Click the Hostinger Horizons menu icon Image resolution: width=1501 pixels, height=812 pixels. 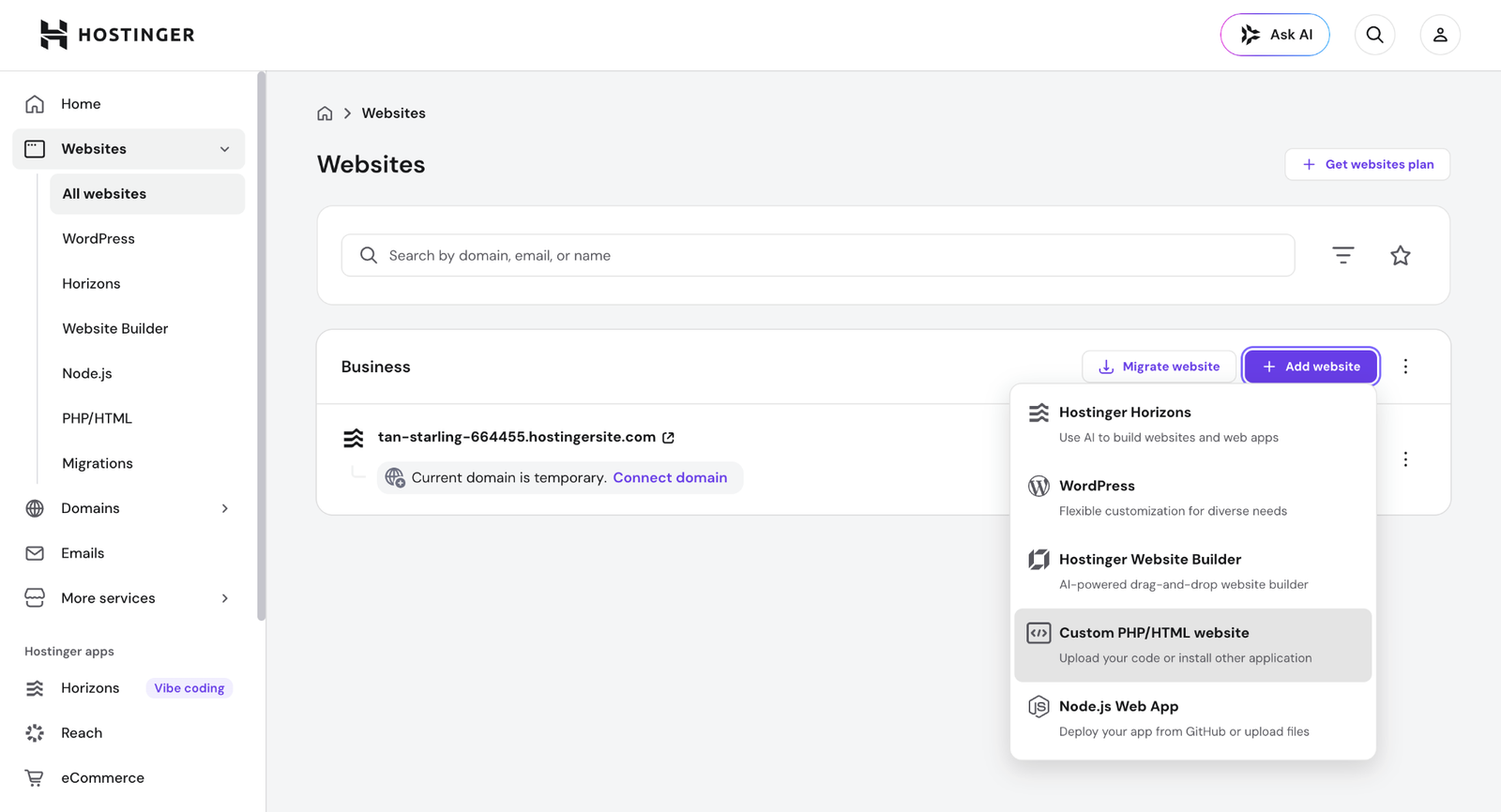pos(1039,413)
